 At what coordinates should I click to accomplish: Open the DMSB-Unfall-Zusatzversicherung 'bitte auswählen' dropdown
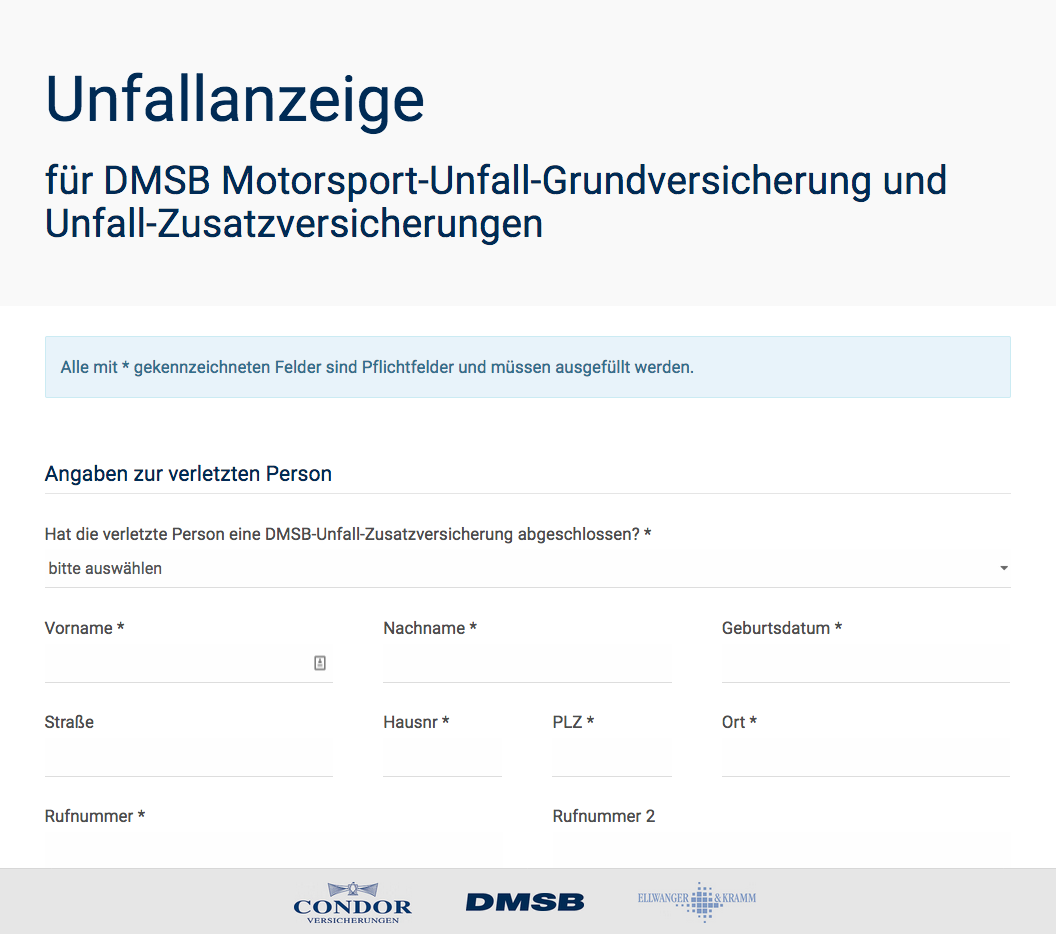point(527,568)
